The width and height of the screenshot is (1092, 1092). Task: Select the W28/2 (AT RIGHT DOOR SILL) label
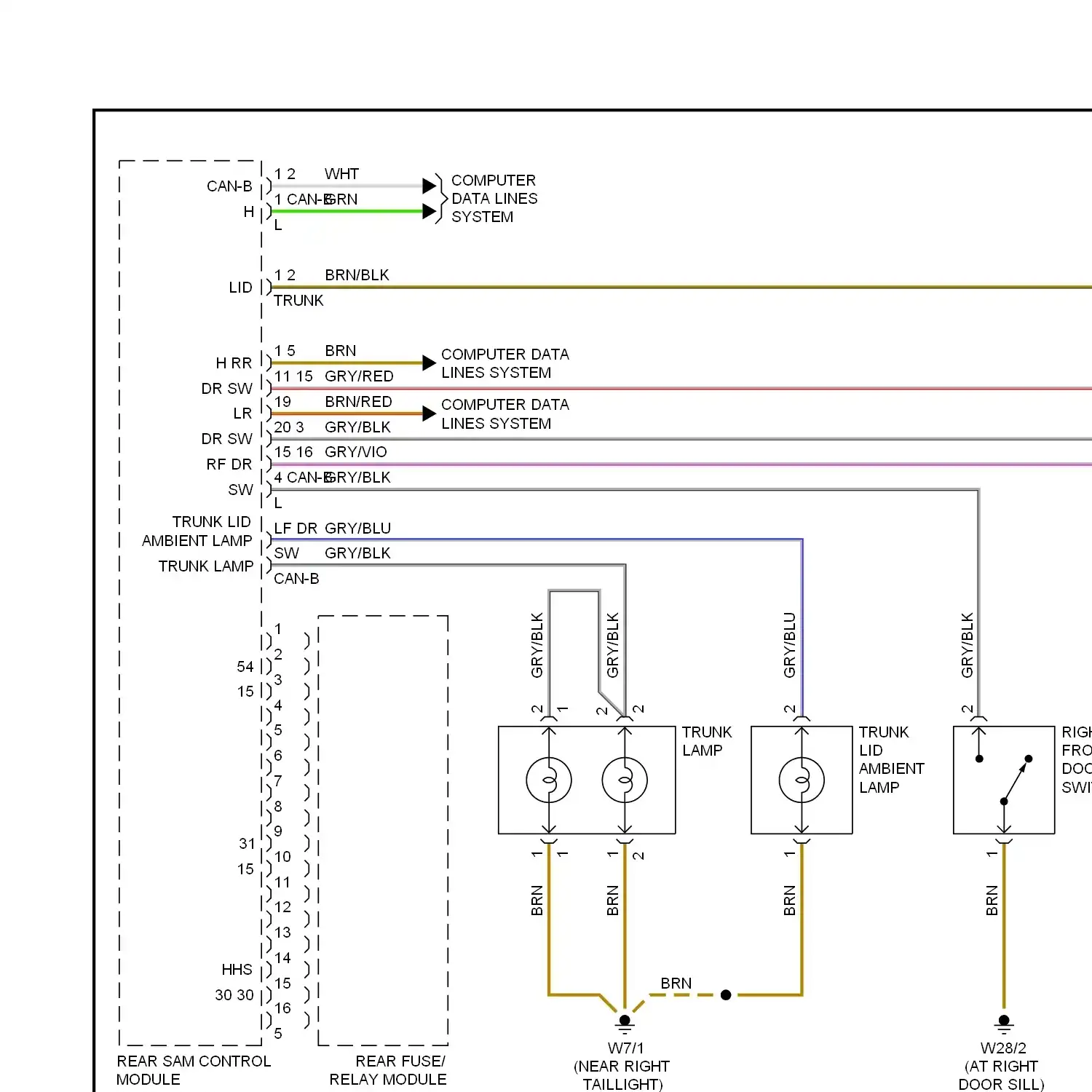point(1002,1067)
